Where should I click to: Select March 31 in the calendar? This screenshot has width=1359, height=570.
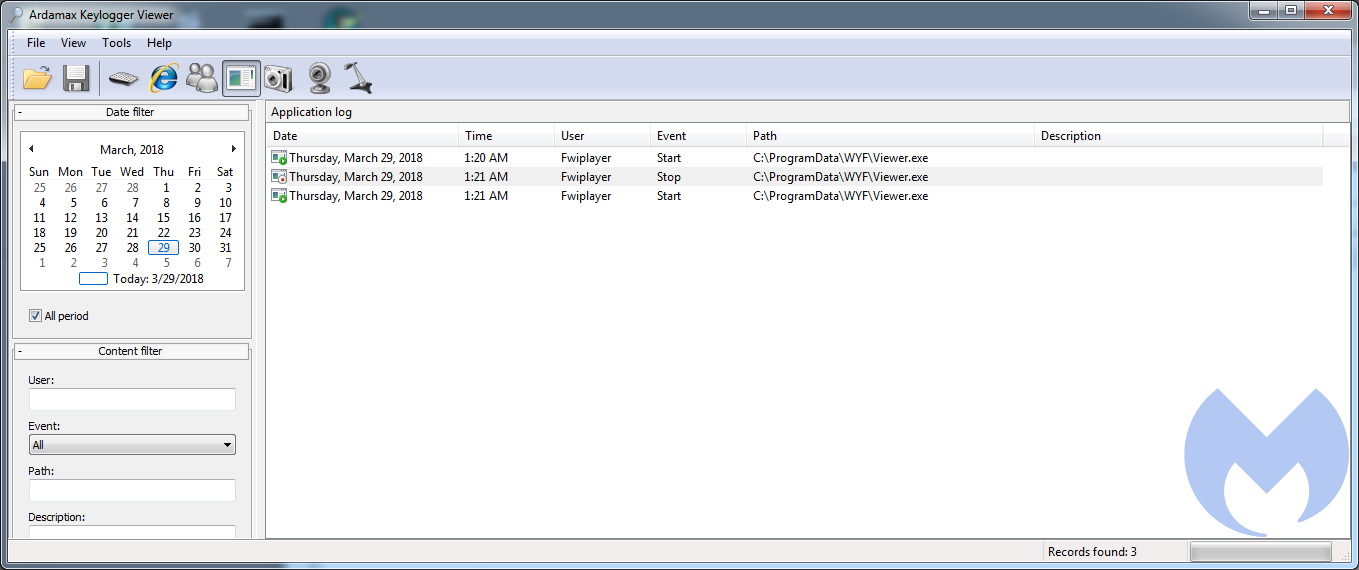[x=225, y=248]
